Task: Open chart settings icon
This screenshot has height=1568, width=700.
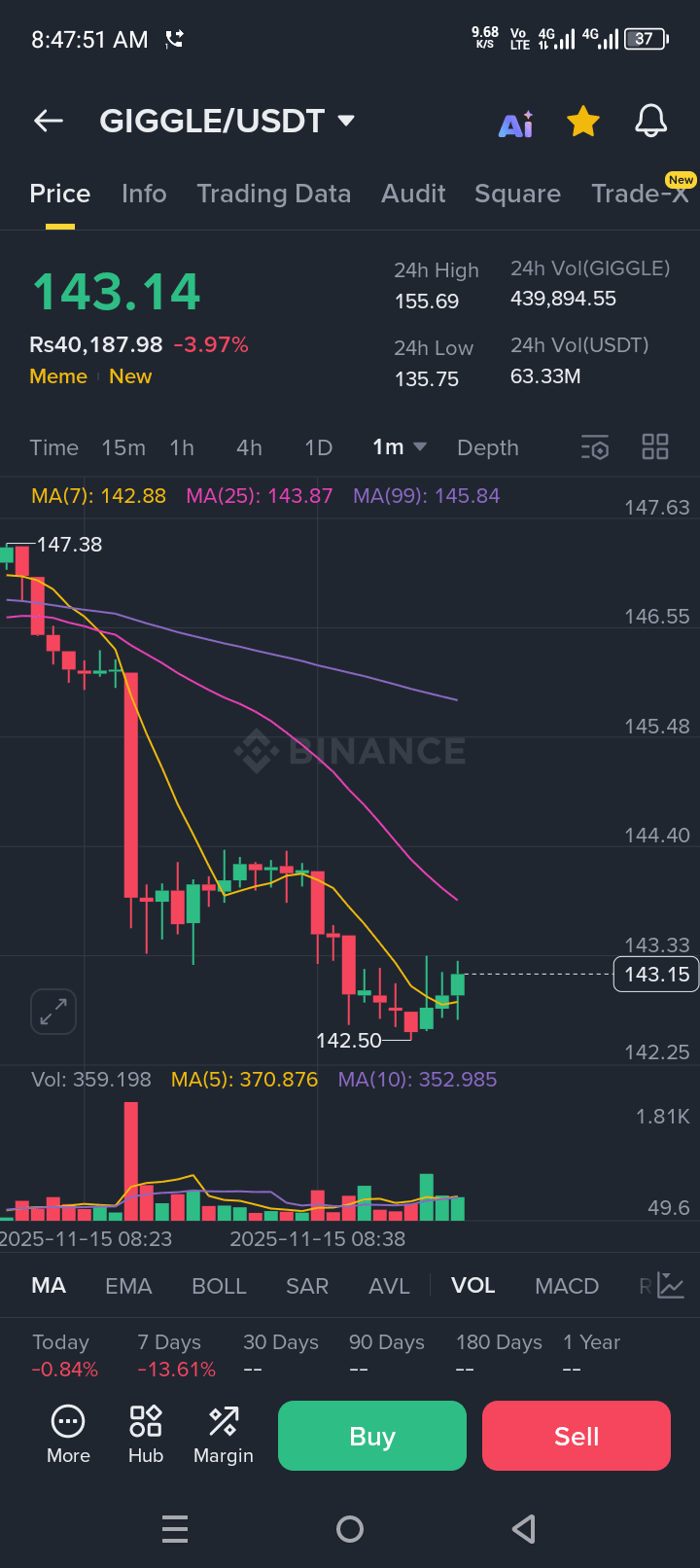Action: pyautogui.click(x=595, y=447)
